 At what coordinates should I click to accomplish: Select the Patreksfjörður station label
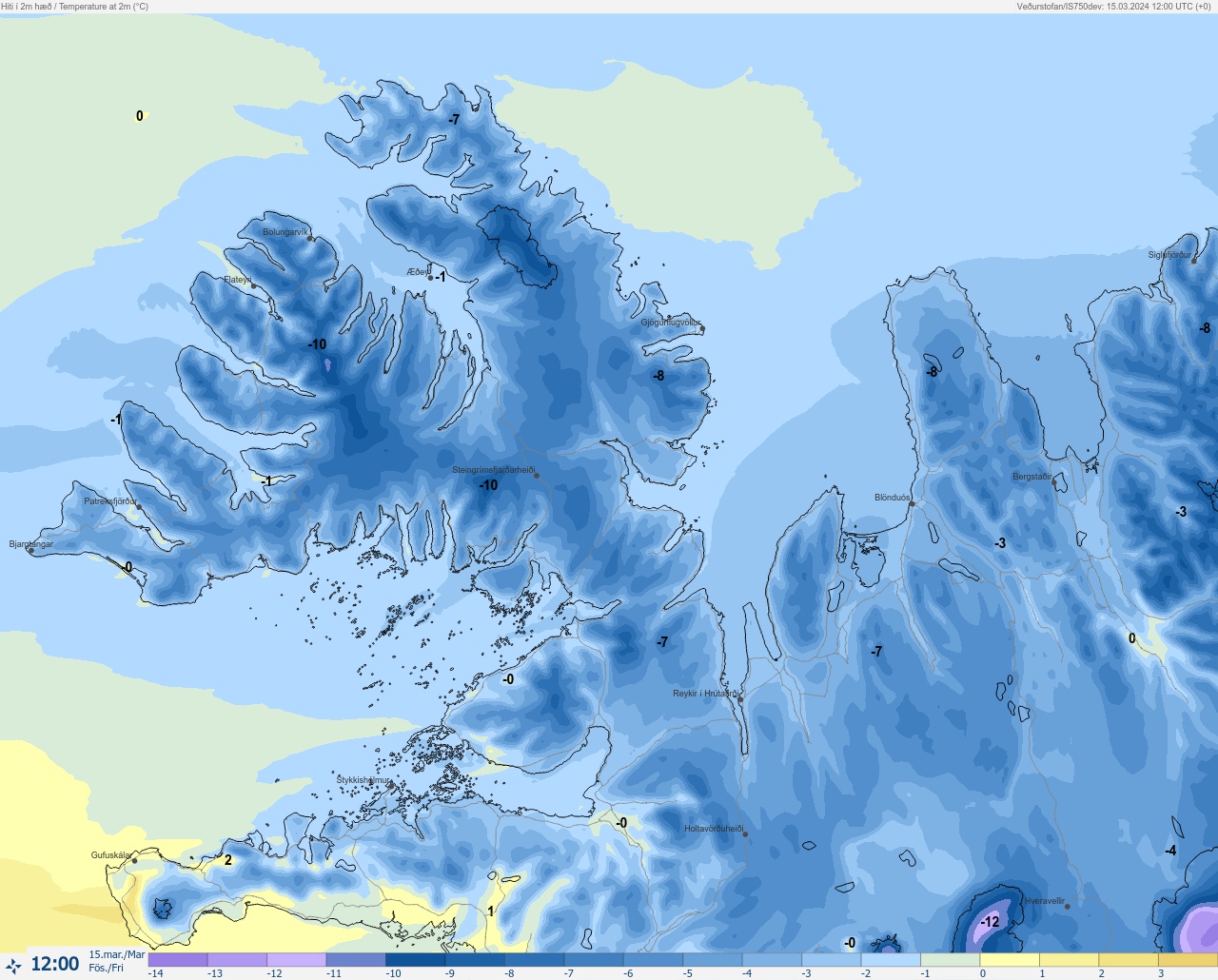pyautogui.click(x=110, y=501)
